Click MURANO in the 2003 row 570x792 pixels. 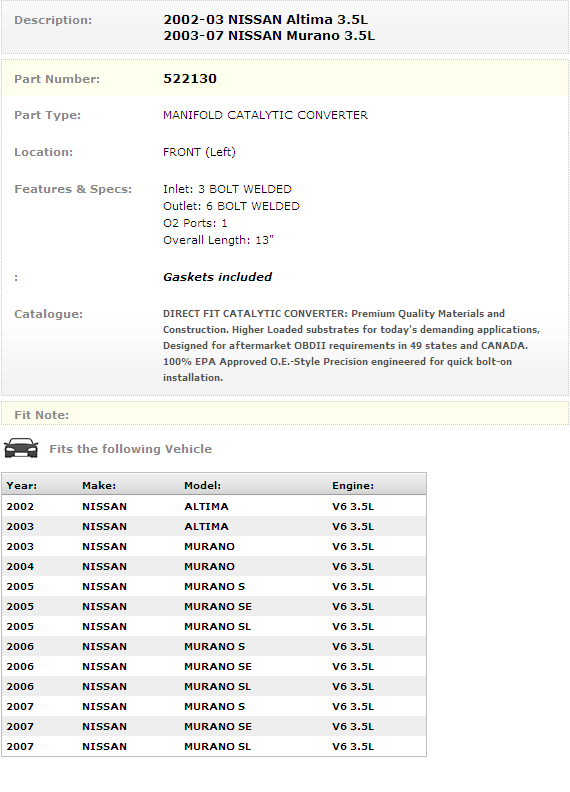[x=209, y=547]
